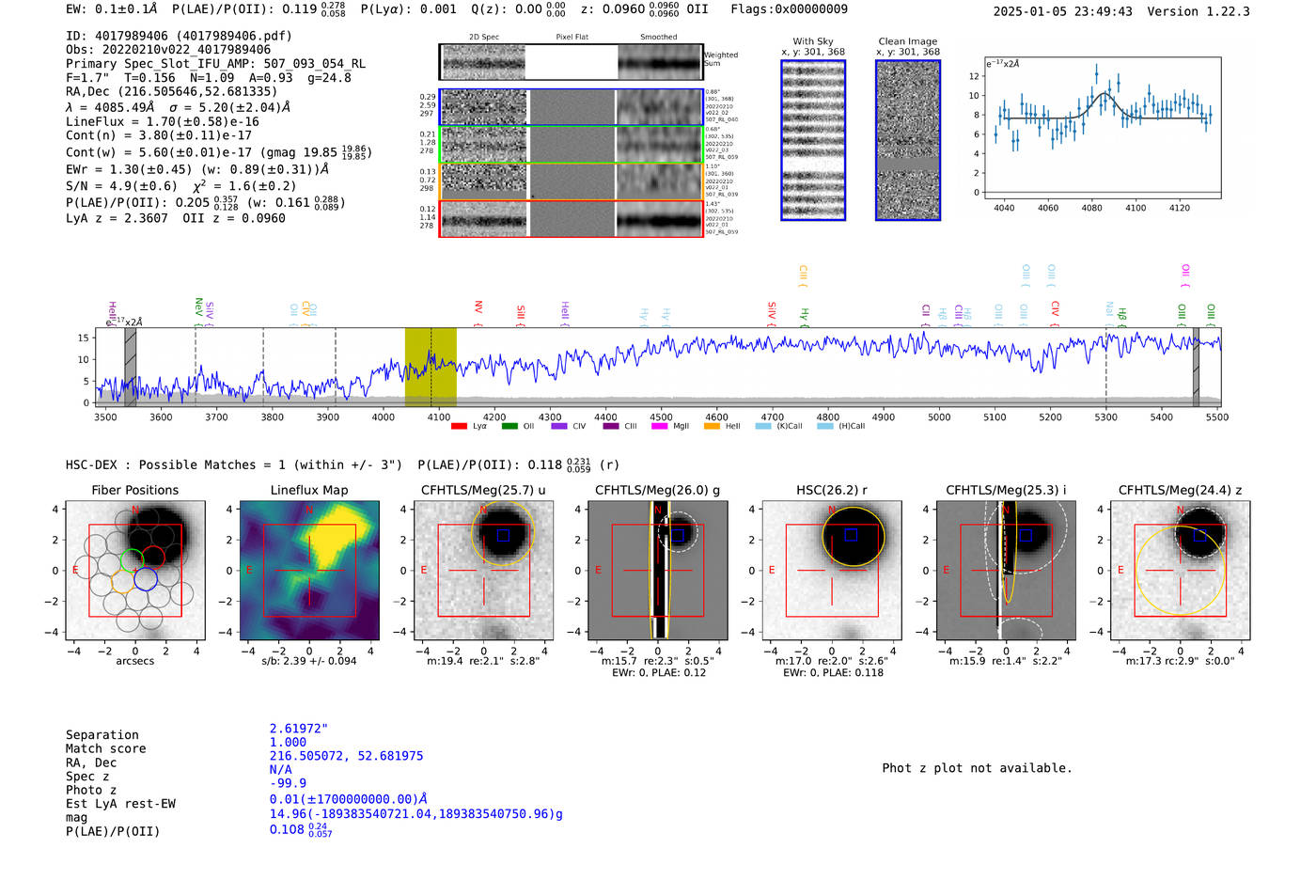The height and width of the screenshot is (896, 1316).
Task: Click the Separation value 2.61972"
Action: point(299,729)
